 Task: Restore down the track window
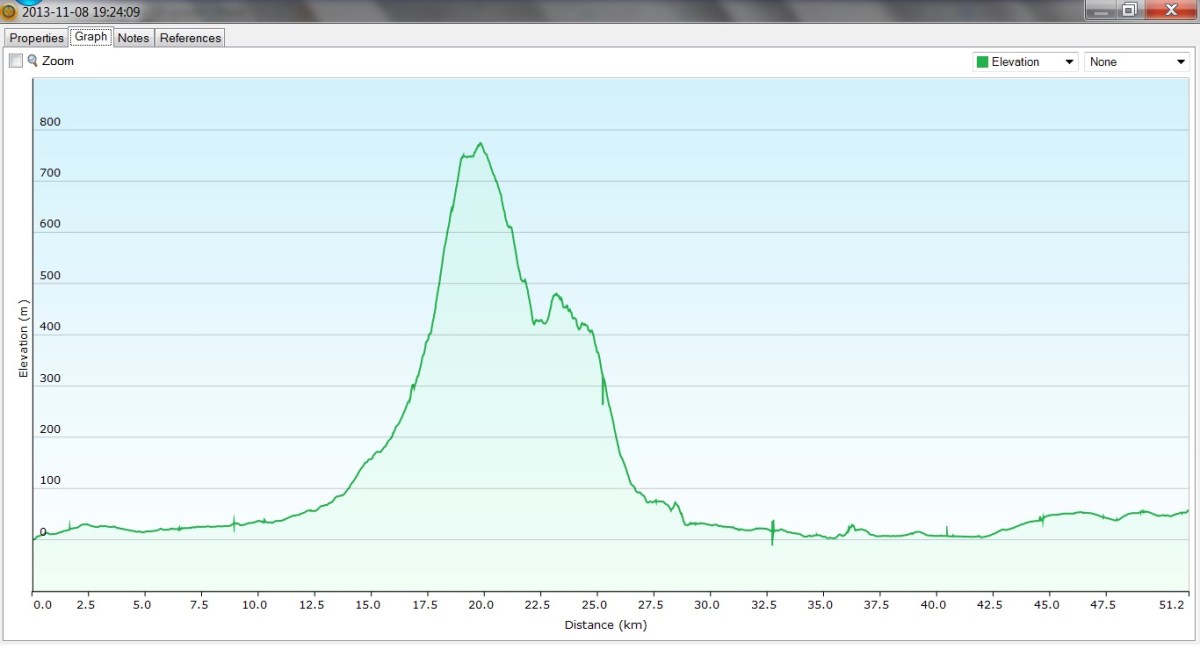(x=1129, y=10)
